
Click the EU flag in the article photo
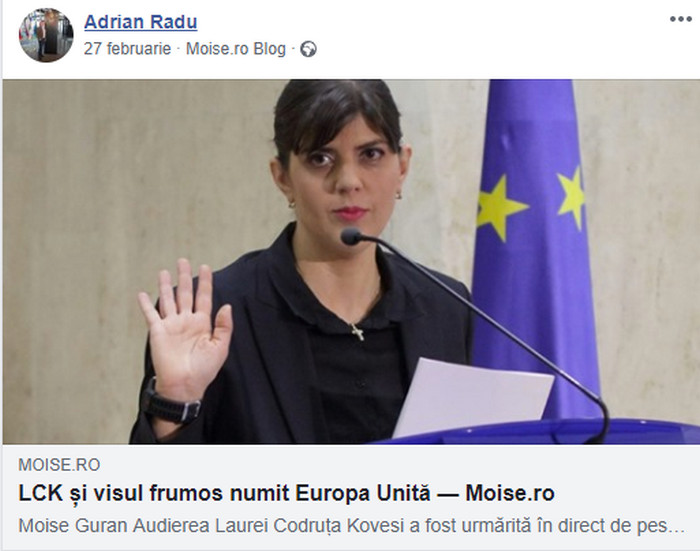pos(535,250)
